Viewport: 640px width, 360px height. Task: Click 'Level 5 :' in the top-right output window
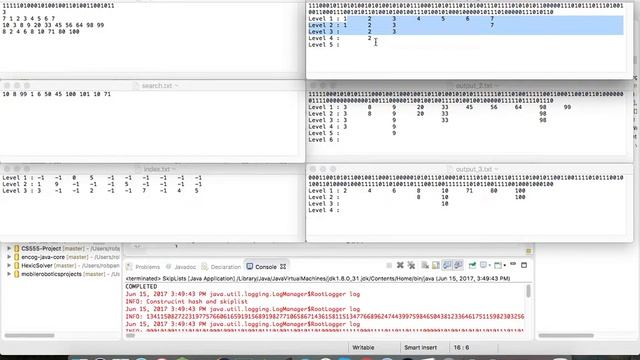pyautogui.click(x=323, y=45)
